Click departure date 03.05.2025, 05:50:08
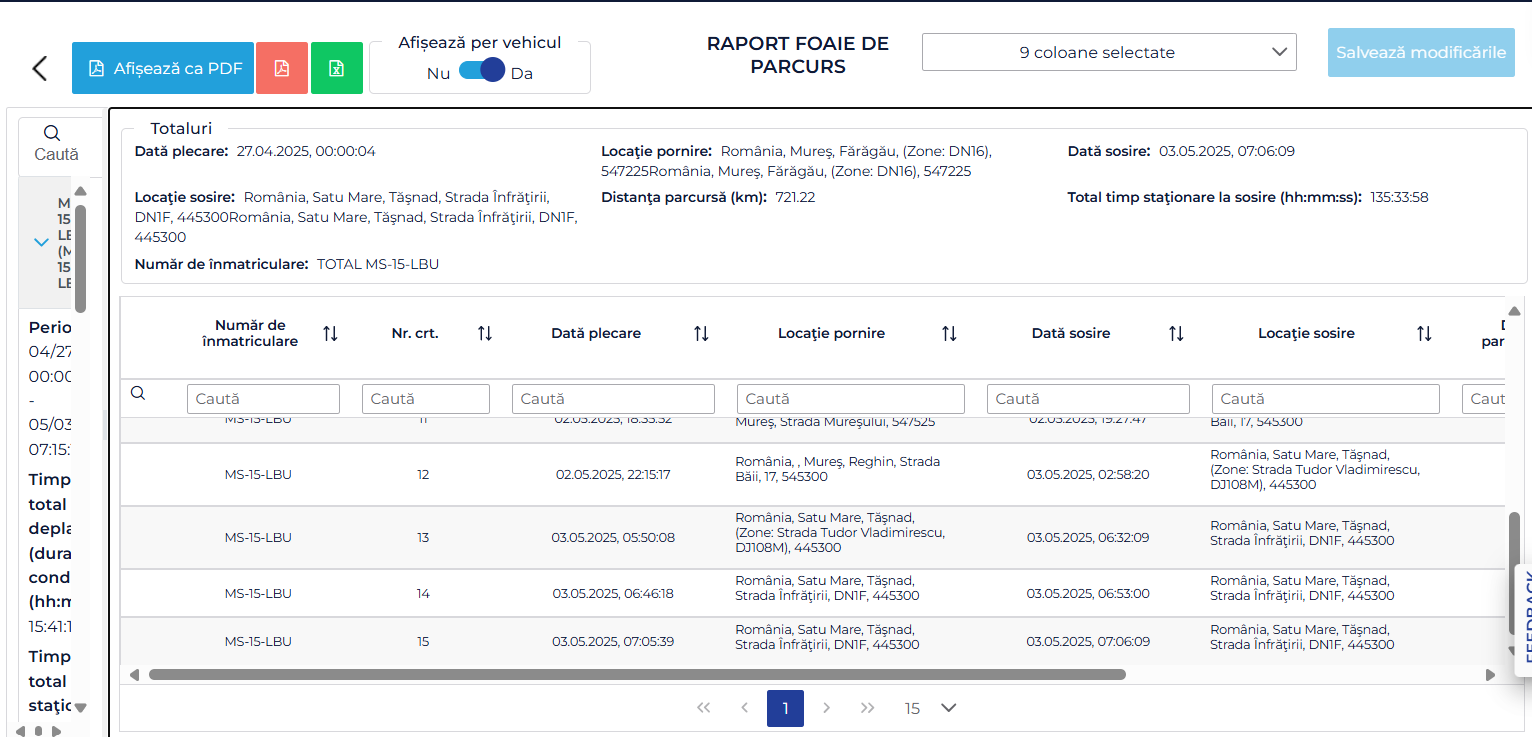This screenshot has height=737, width=1532. tap(613, 537)
